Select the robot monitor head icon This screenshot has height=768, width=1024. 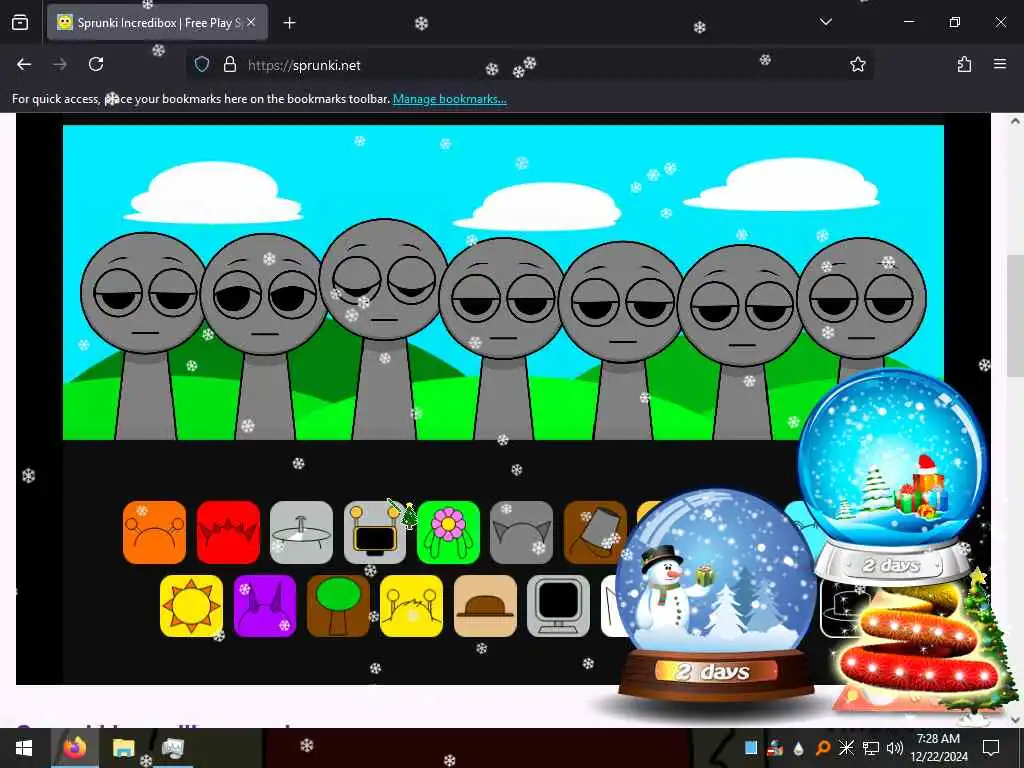[x=375, y=532]
